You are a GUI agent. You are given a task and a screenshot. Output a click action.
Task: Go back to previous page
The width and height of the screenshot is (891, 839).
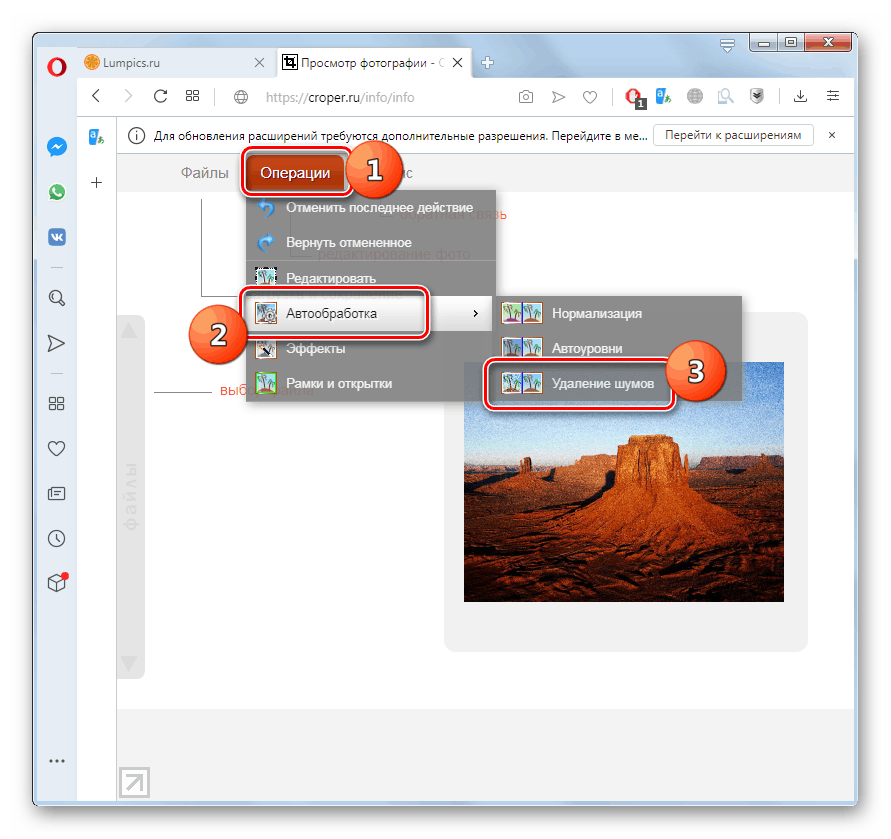(97, 96)
